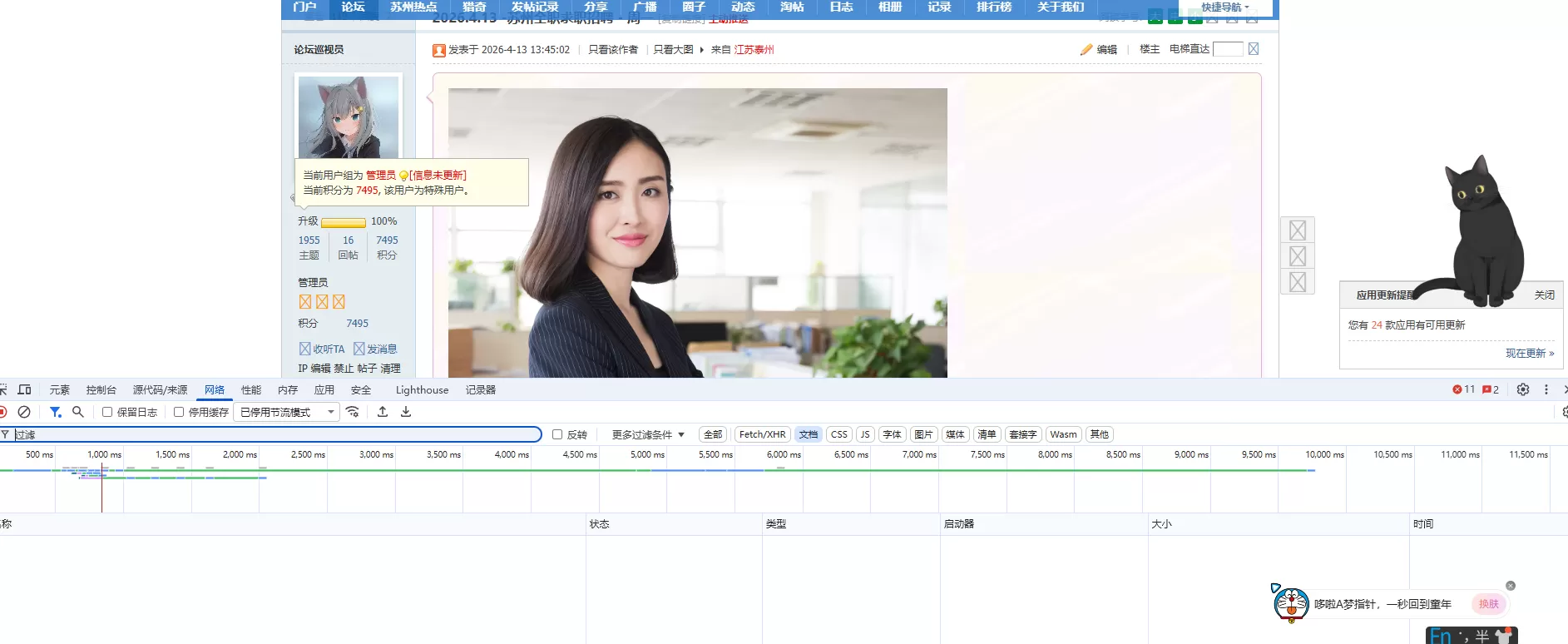The height and width of the screenshot is (644, 1568).
Task: Open the 已停用节流模式 throttling dropdown
Action: (x=287, y=412)
